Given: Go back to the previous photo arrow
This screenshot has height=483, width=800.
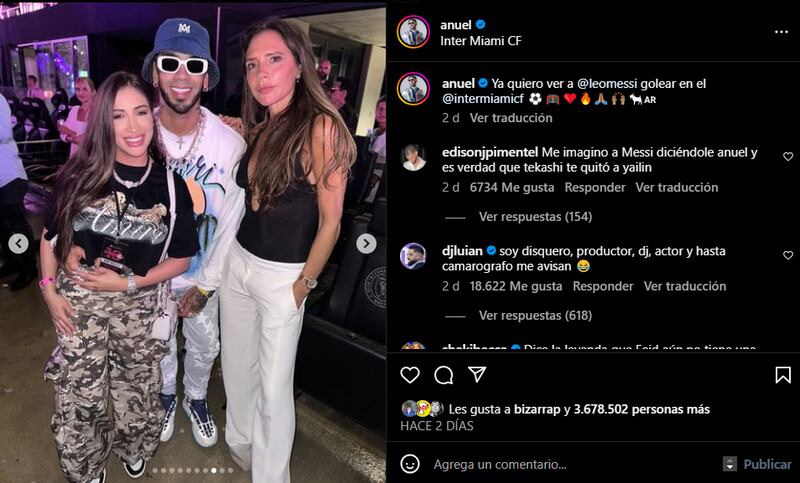Looking at the screenshot, I should tap(18, 244).
